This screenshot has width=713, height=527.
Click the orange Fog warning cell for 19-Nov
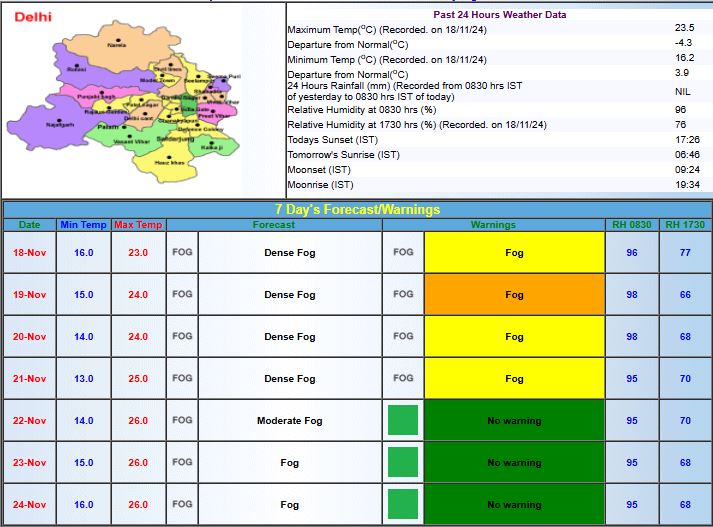(514, 294)
